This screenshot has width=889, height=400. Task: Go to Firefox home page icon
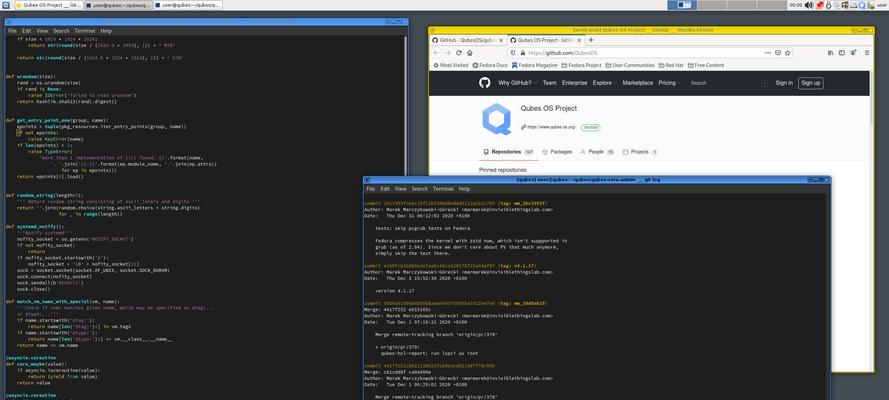[x=470, y=53]
